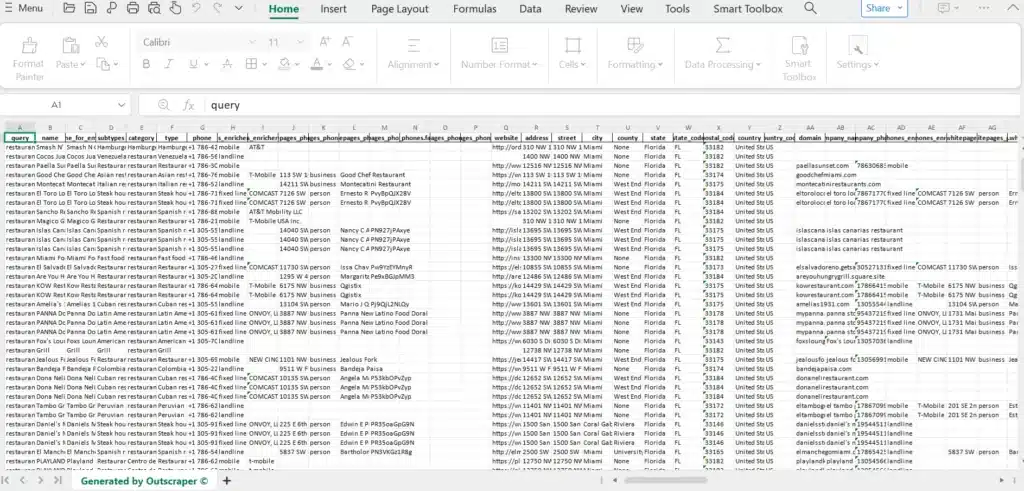Viewport: 1024px width, 491px height.
Task: Click the Number Format icon
Action: coord(500,45)
